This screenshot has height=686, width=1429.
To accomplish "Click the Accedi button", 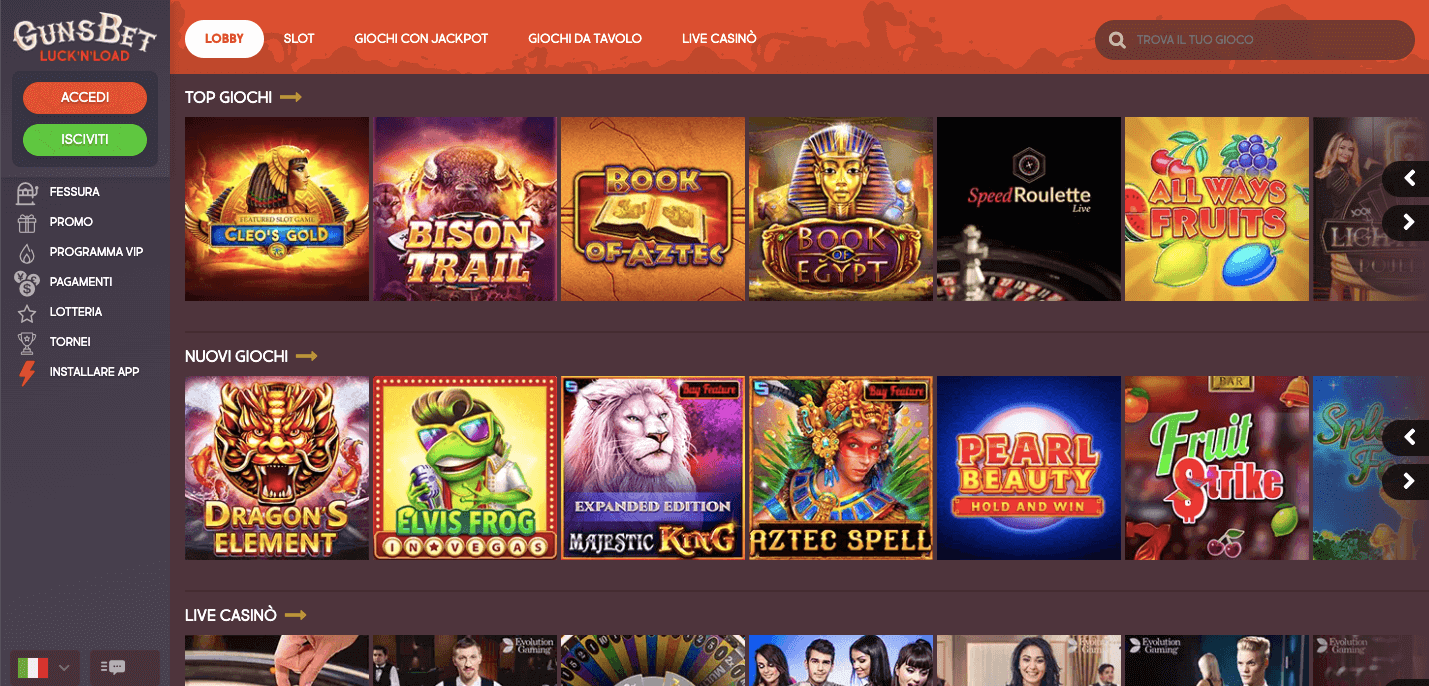I will tap(85, 97).
